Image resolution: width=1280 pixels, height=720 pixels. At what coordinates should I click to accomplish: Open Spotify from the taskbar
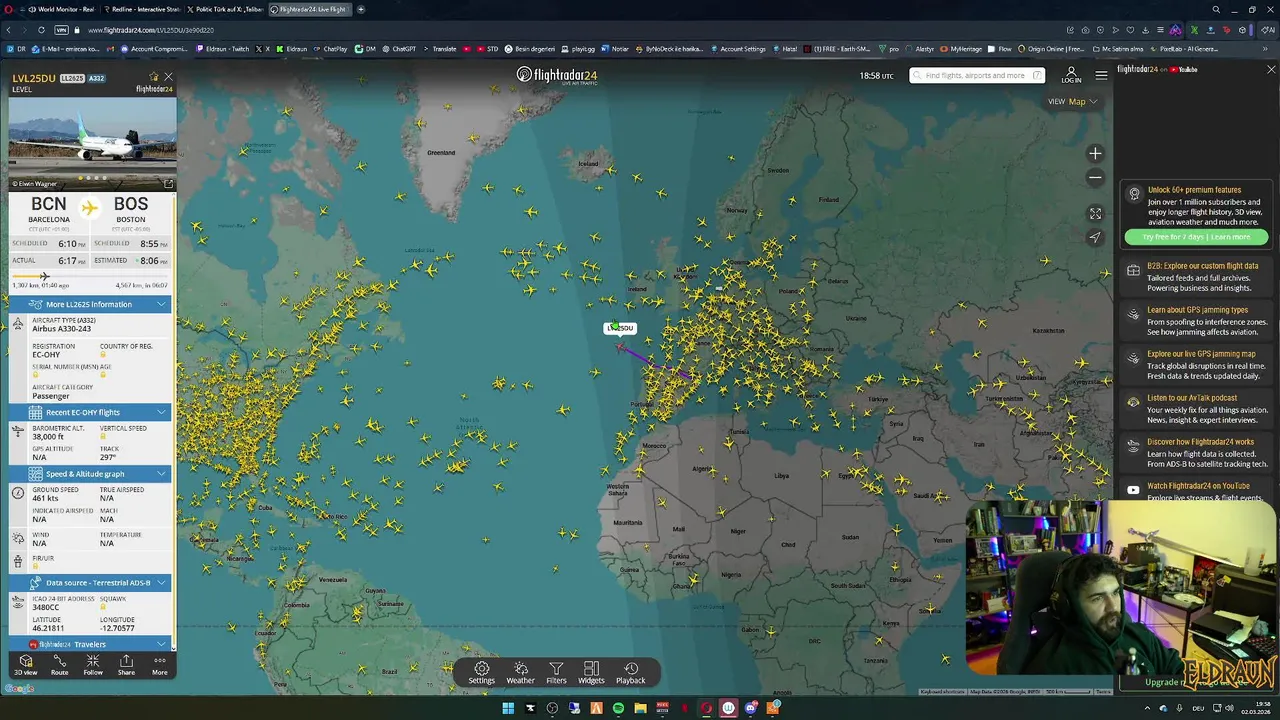(x=618, y=708)
